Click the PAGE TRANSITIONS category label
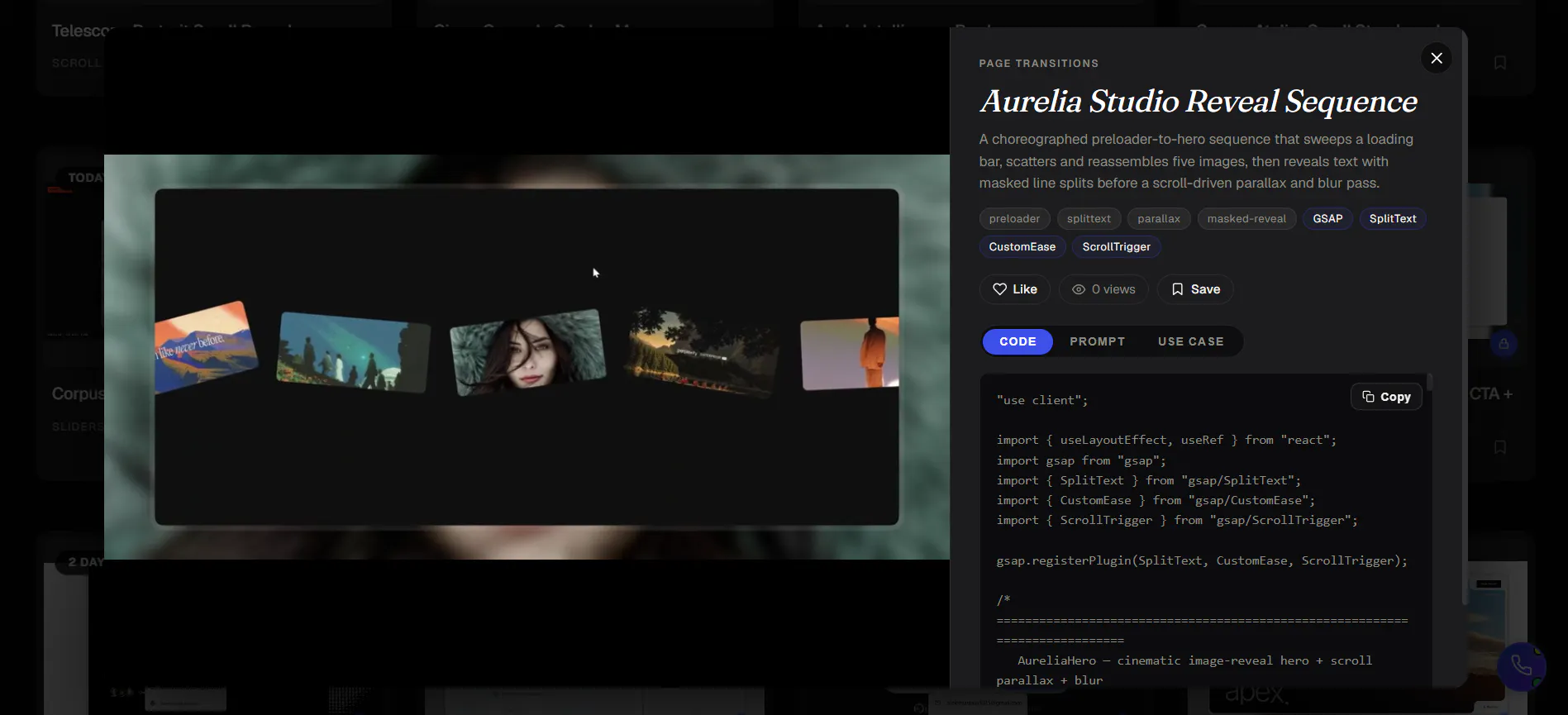The image size is (1568, 715). pos(1039,64)
